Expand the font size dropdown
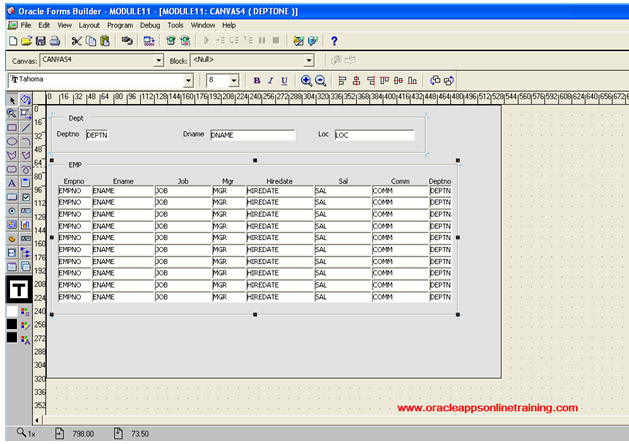 tap(234, 80)
